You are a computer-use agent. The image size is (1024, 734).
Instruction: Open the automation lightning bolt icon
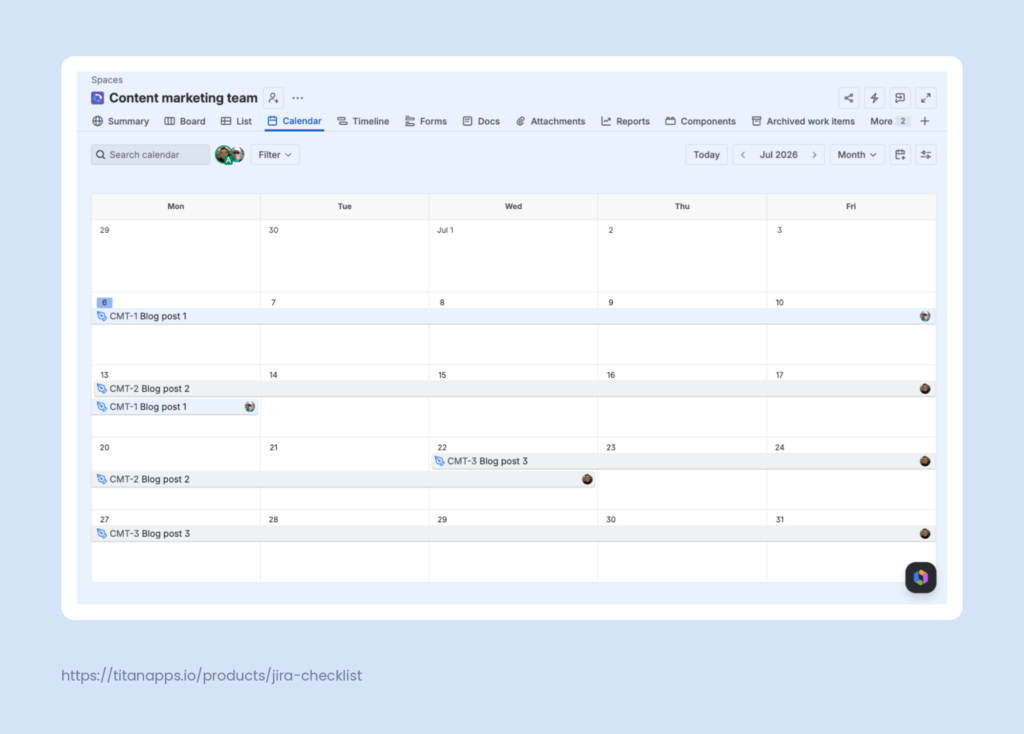click(874, 98)
